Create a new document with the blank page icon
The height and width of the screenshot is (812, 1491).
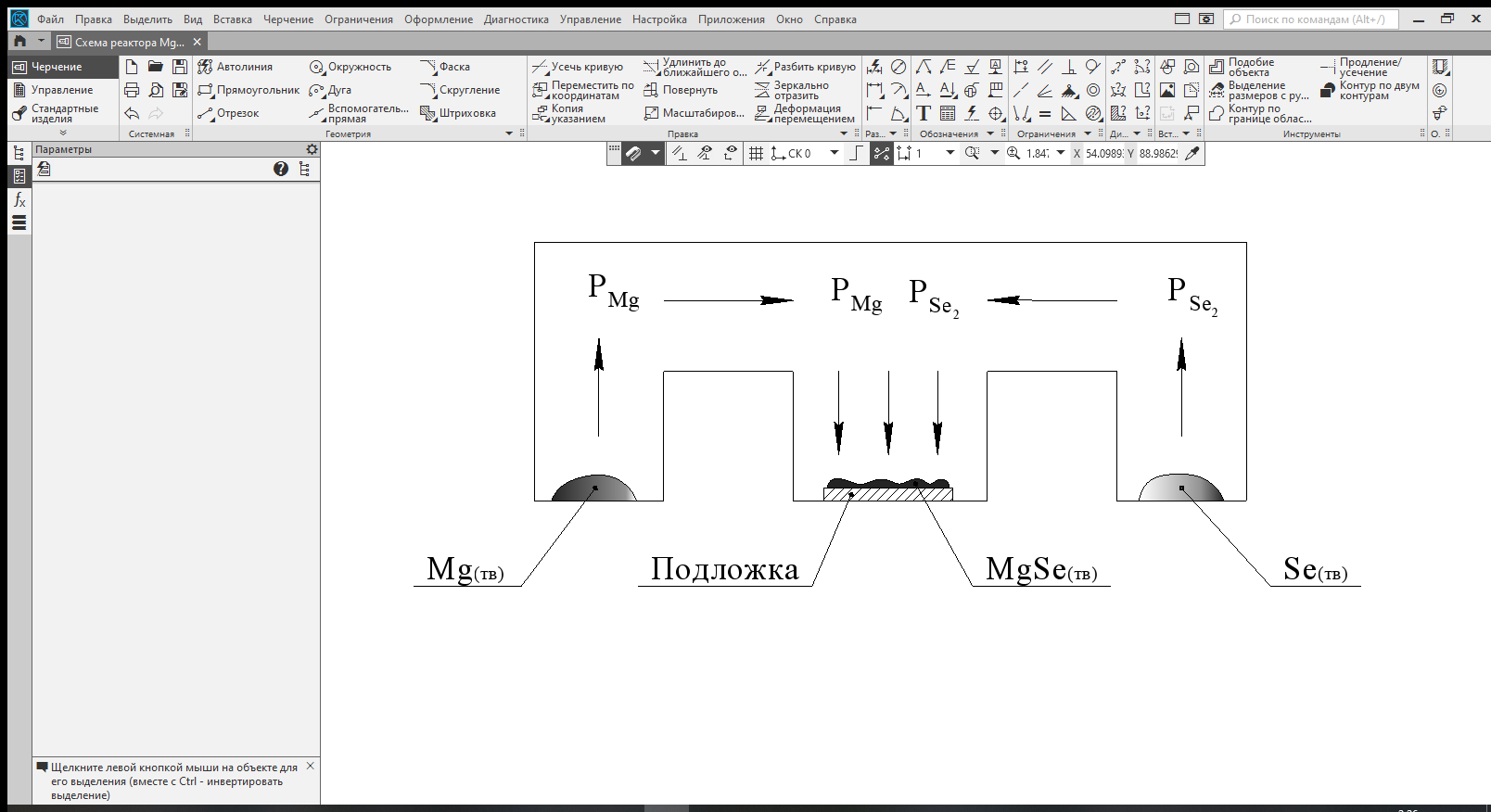132,67
